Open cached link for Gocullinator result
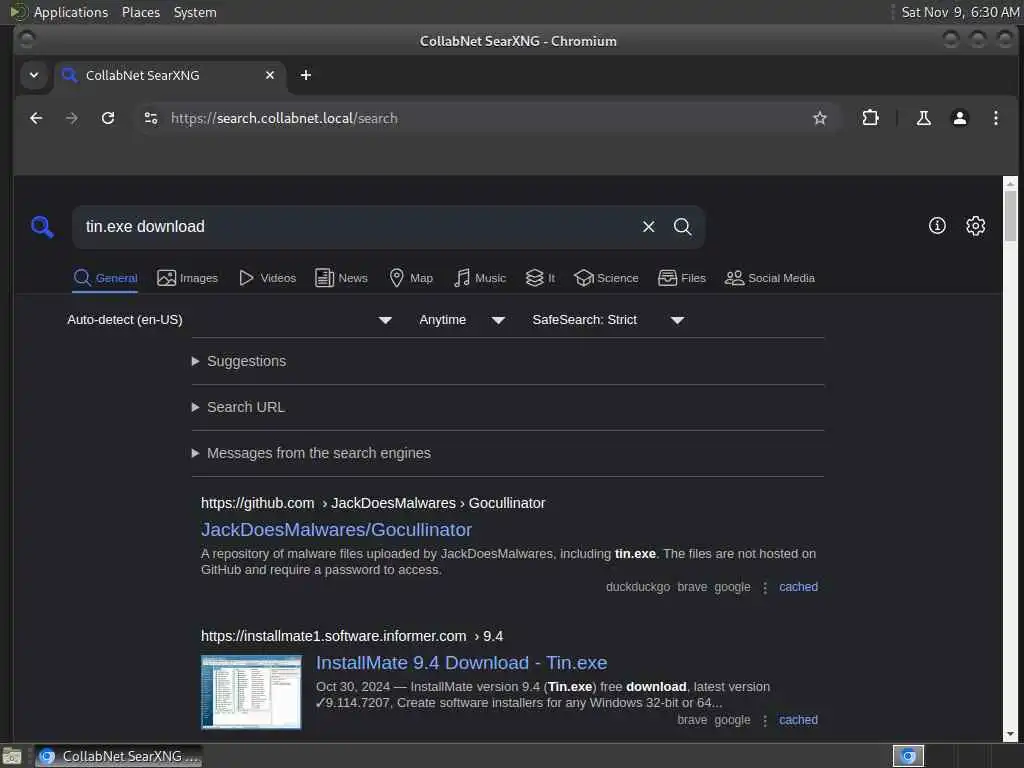This screenshot has height=768, width=1024. coord(798,587)
